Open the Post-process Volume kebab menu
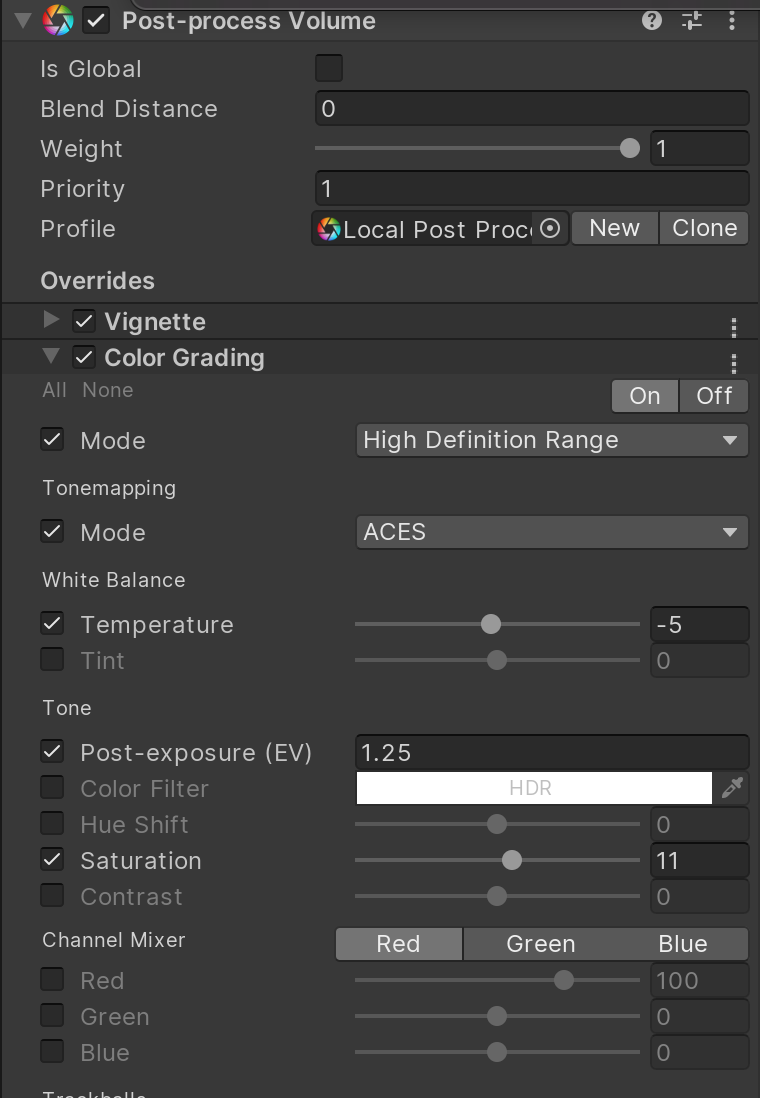 733,20
